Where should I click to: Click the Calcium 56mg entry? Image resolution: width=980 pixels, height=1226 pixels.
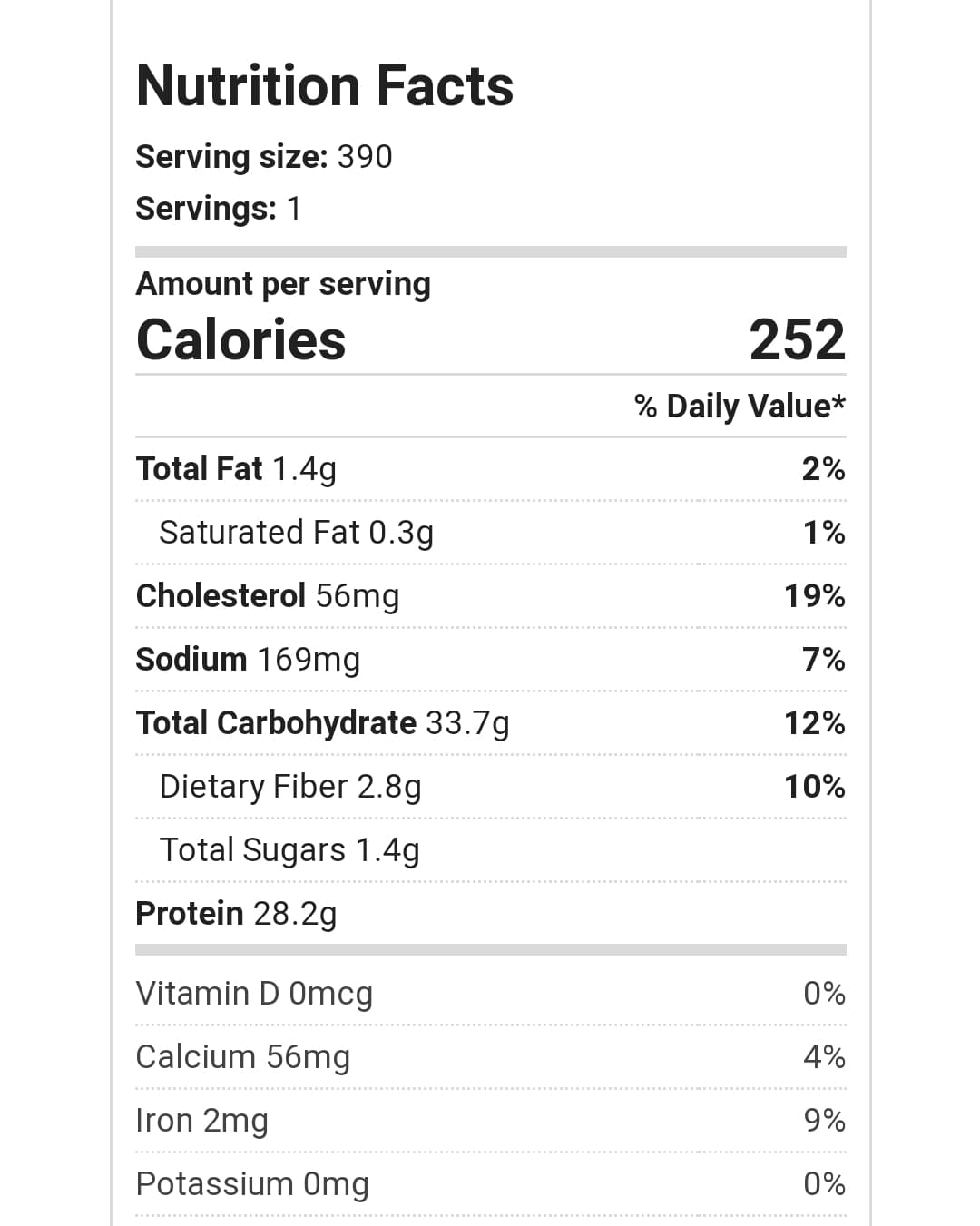coord(242,1057)
